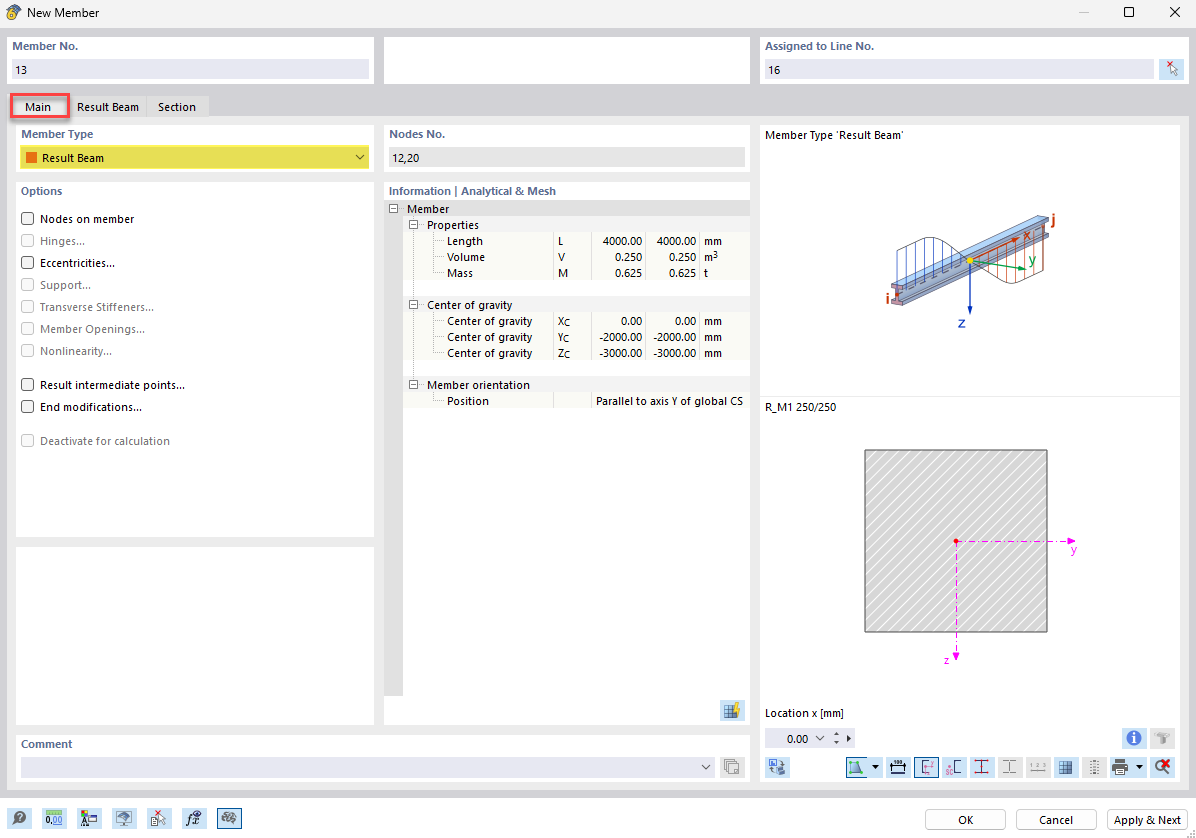Click the swap view icon below Location x

[777, 767]
